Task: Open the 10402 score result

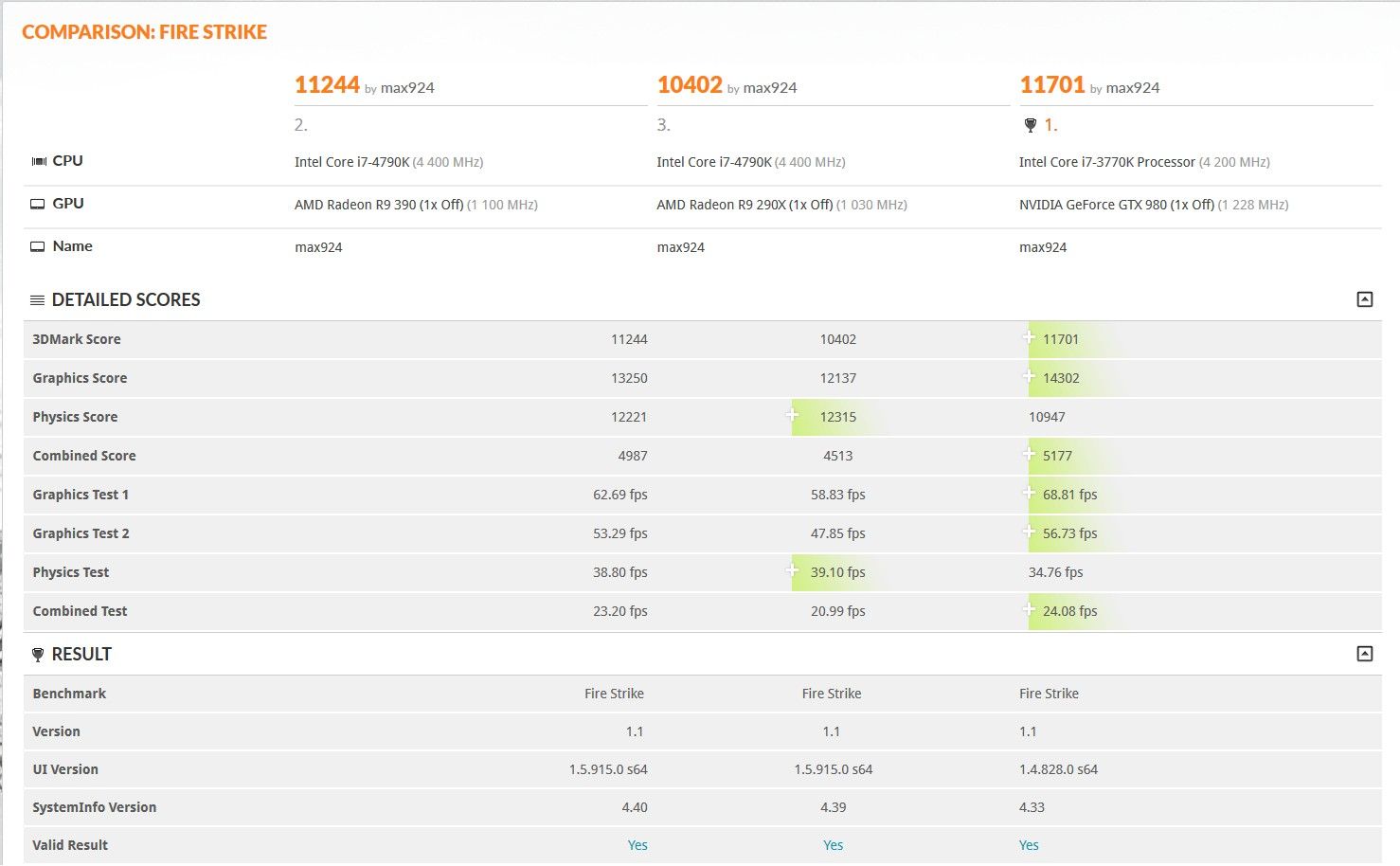Action: point(690,85)
